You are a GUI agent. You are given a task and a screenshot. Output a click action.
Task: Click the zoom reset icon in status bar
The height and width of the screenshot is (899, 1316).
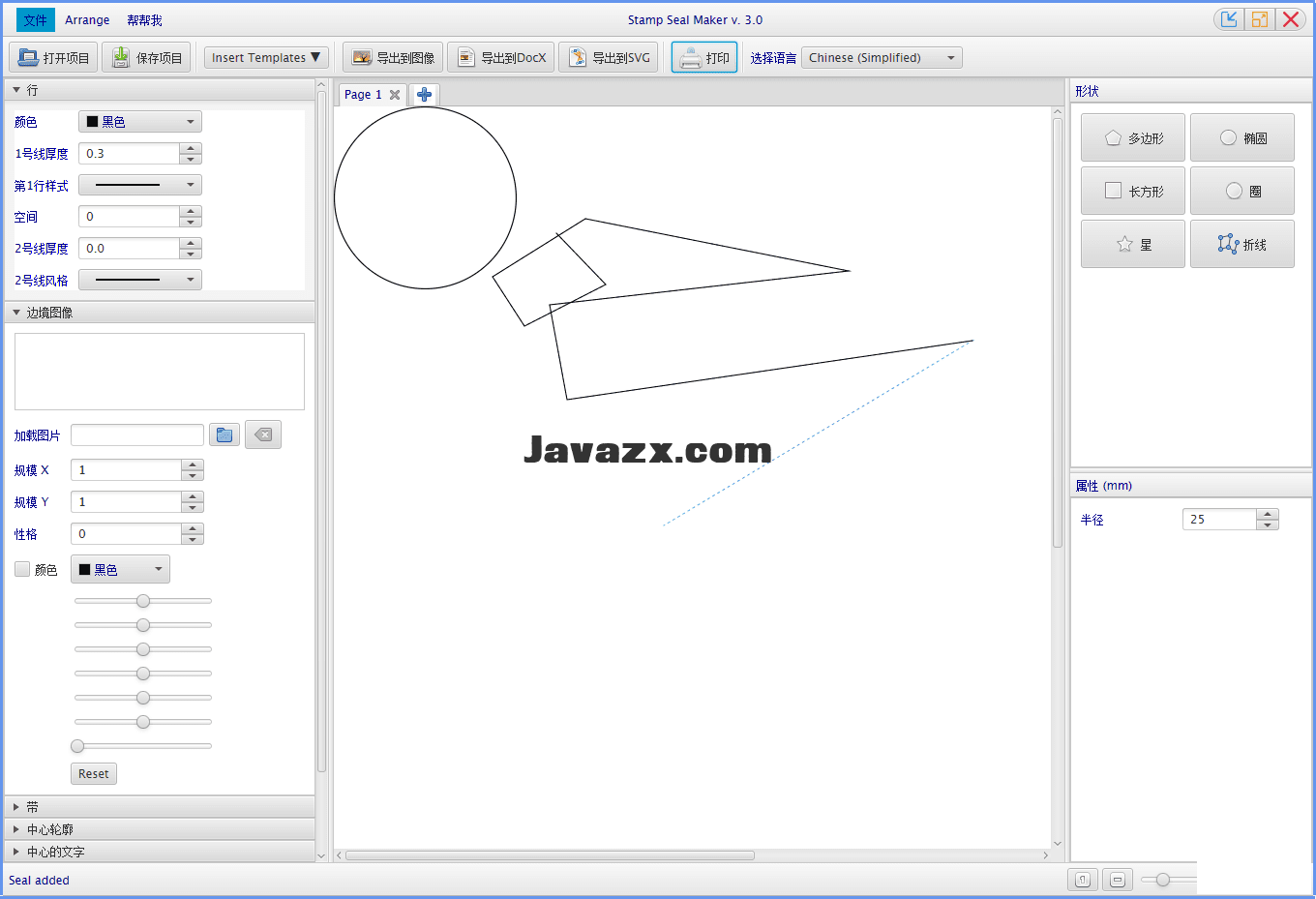point(1083,880)
